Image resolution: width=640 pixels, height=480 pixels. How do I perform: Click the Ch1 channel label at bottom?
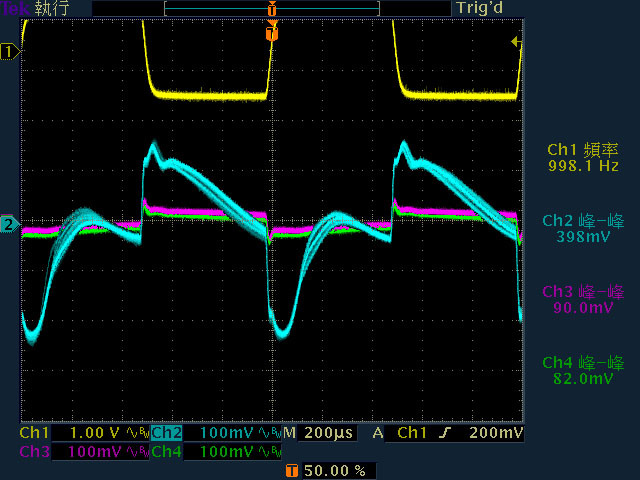click(34, 433)
